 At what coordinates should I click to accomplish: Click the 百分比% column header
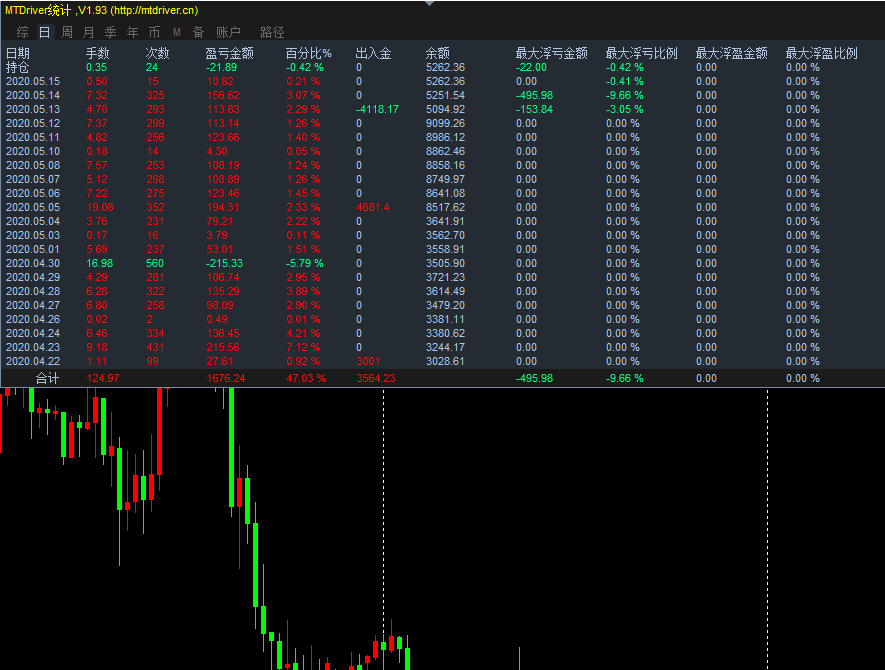click(308, 54)
